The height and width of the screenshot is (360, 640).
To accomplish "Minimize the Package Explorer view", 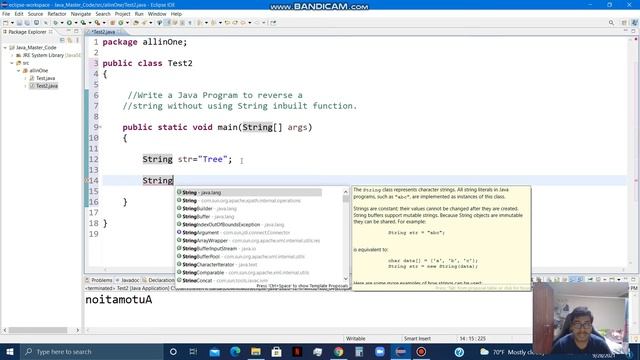I will (69, 31).
